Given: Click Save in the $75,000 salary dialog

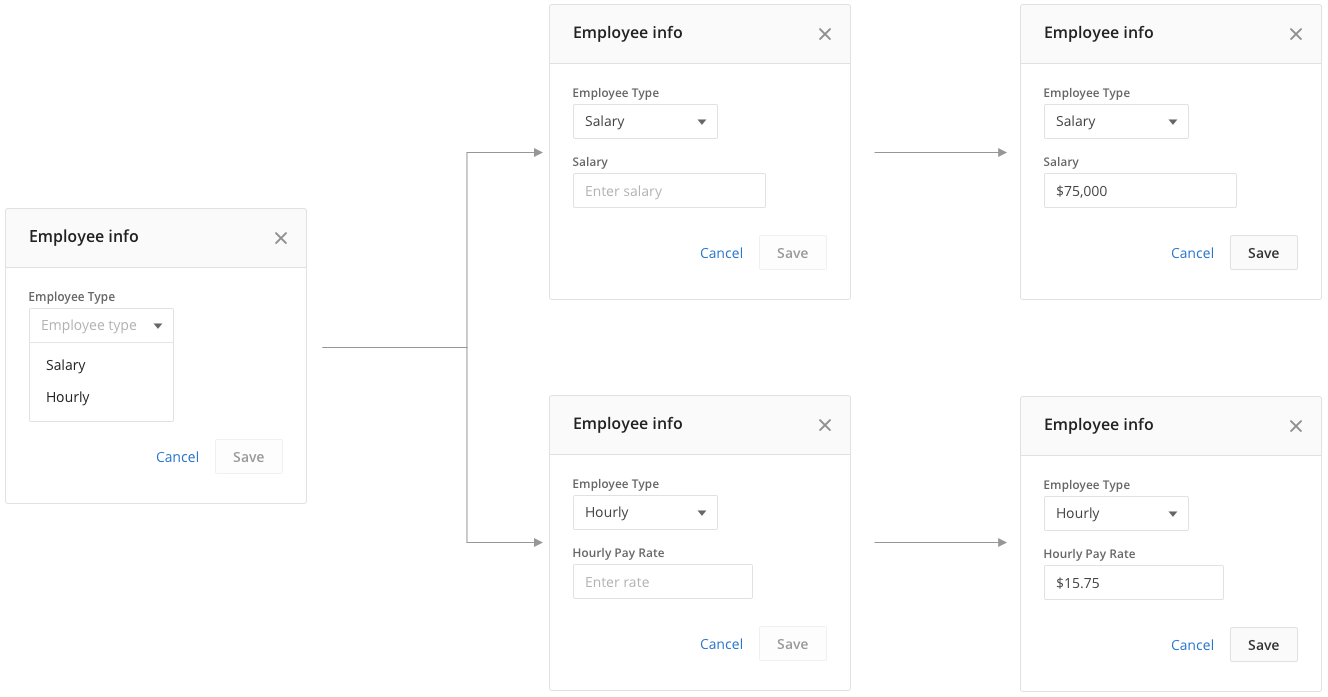Looking at the screenshot, I should point(1263,253).
